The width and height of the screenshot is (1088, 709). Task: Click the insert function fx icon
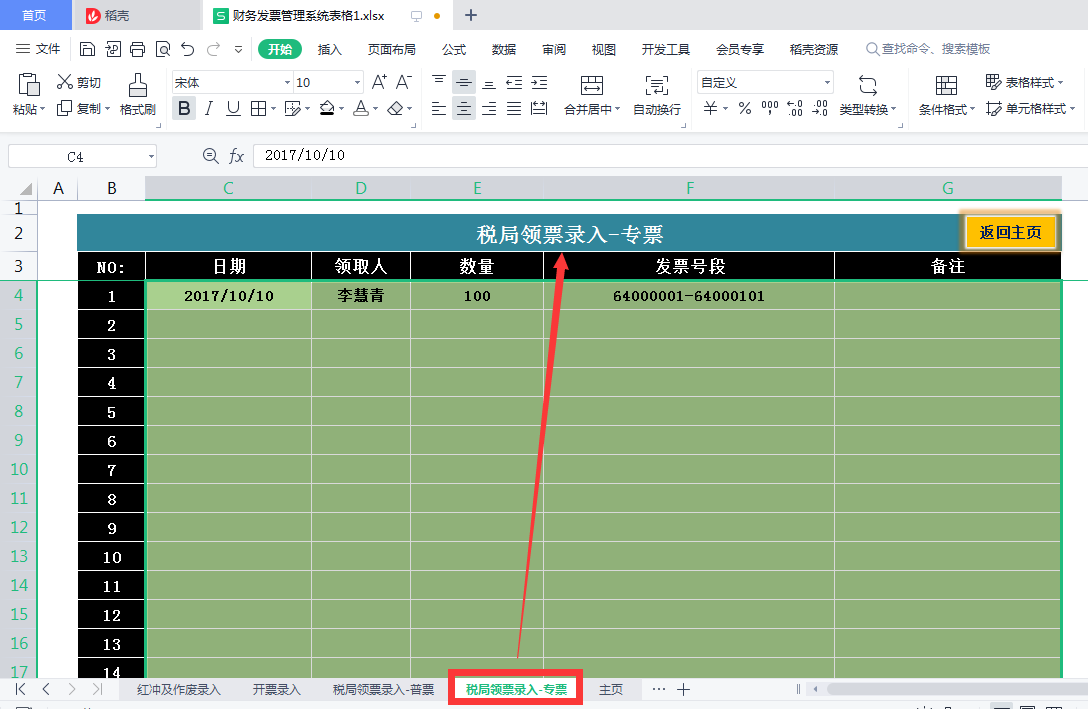(x=237, y=156)
